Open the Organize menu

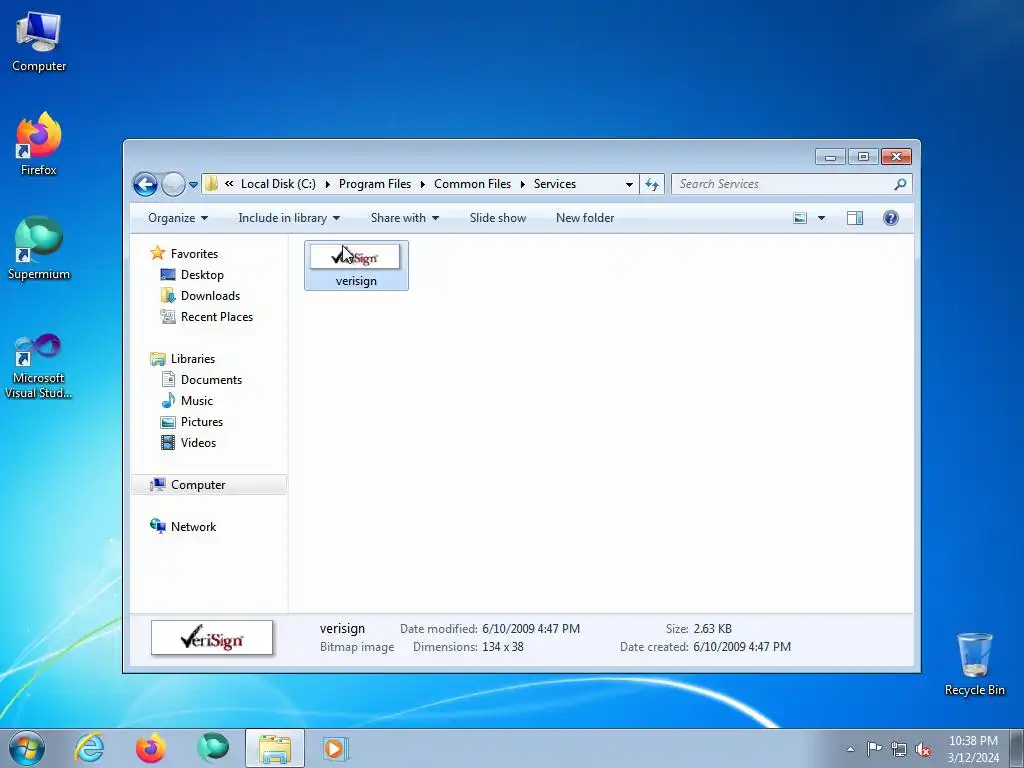pyautogui.click(x=178, y=218)
